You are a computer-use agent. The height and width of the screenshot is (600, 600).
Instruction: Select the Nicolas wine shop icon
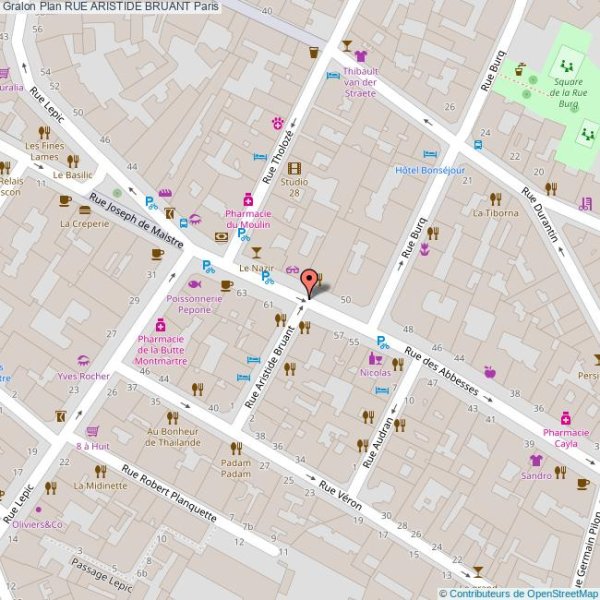coord(376,358)
